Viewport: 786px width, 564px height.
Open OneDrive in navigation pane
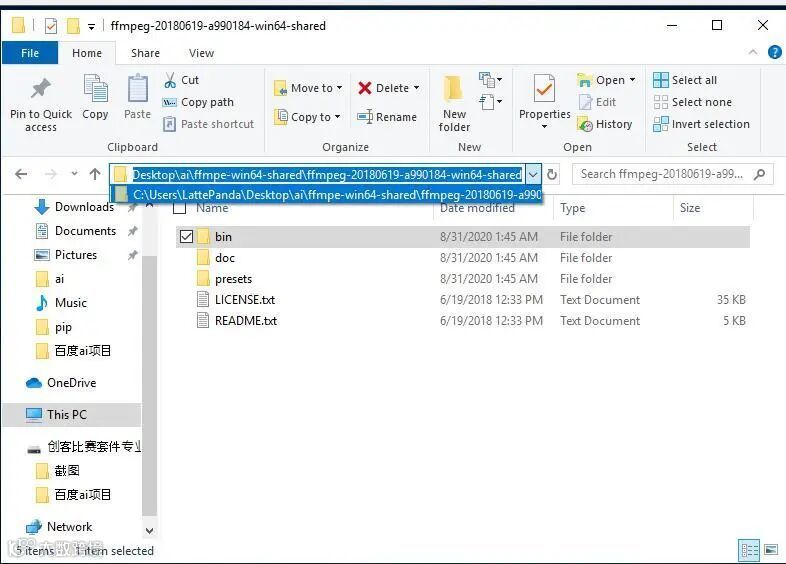point(61,383)
